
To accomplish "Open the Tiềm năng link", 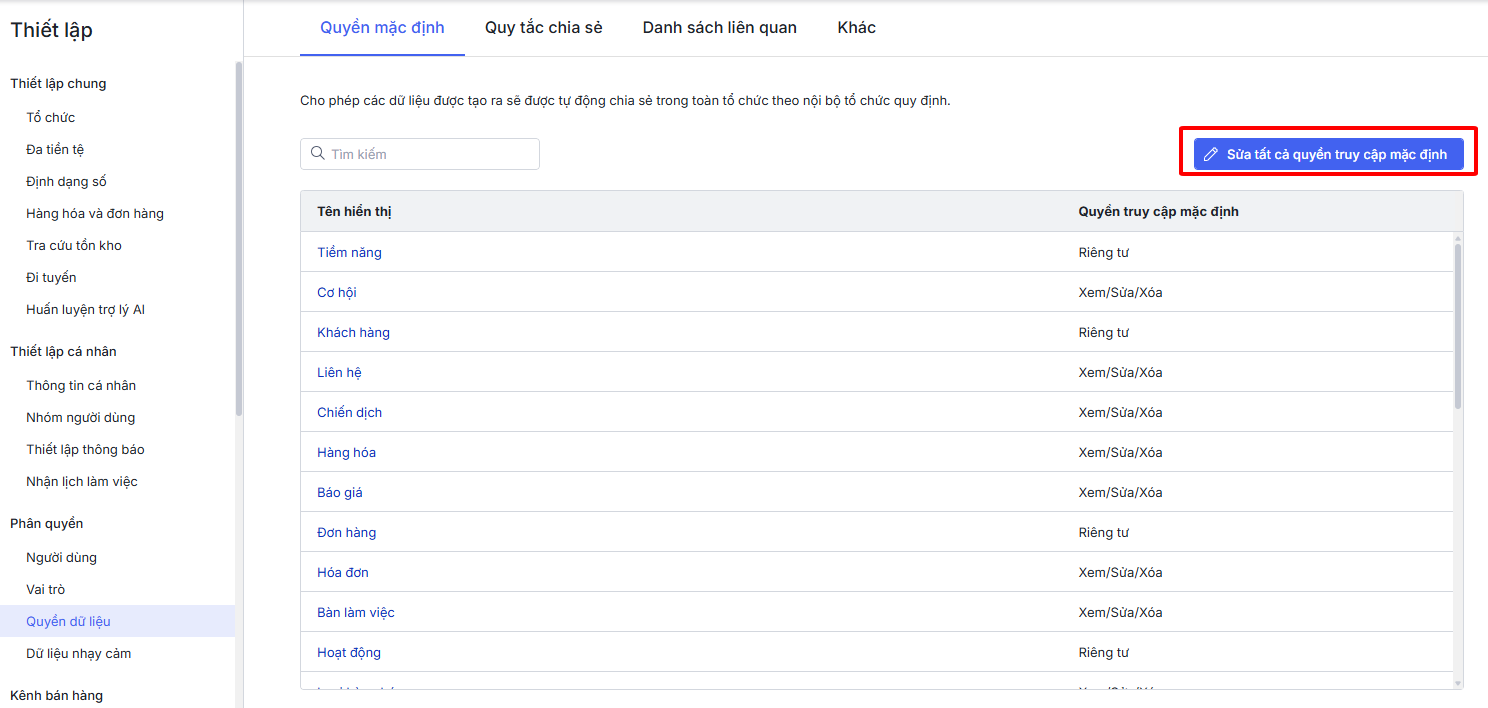I will click(x=349, y=252).
